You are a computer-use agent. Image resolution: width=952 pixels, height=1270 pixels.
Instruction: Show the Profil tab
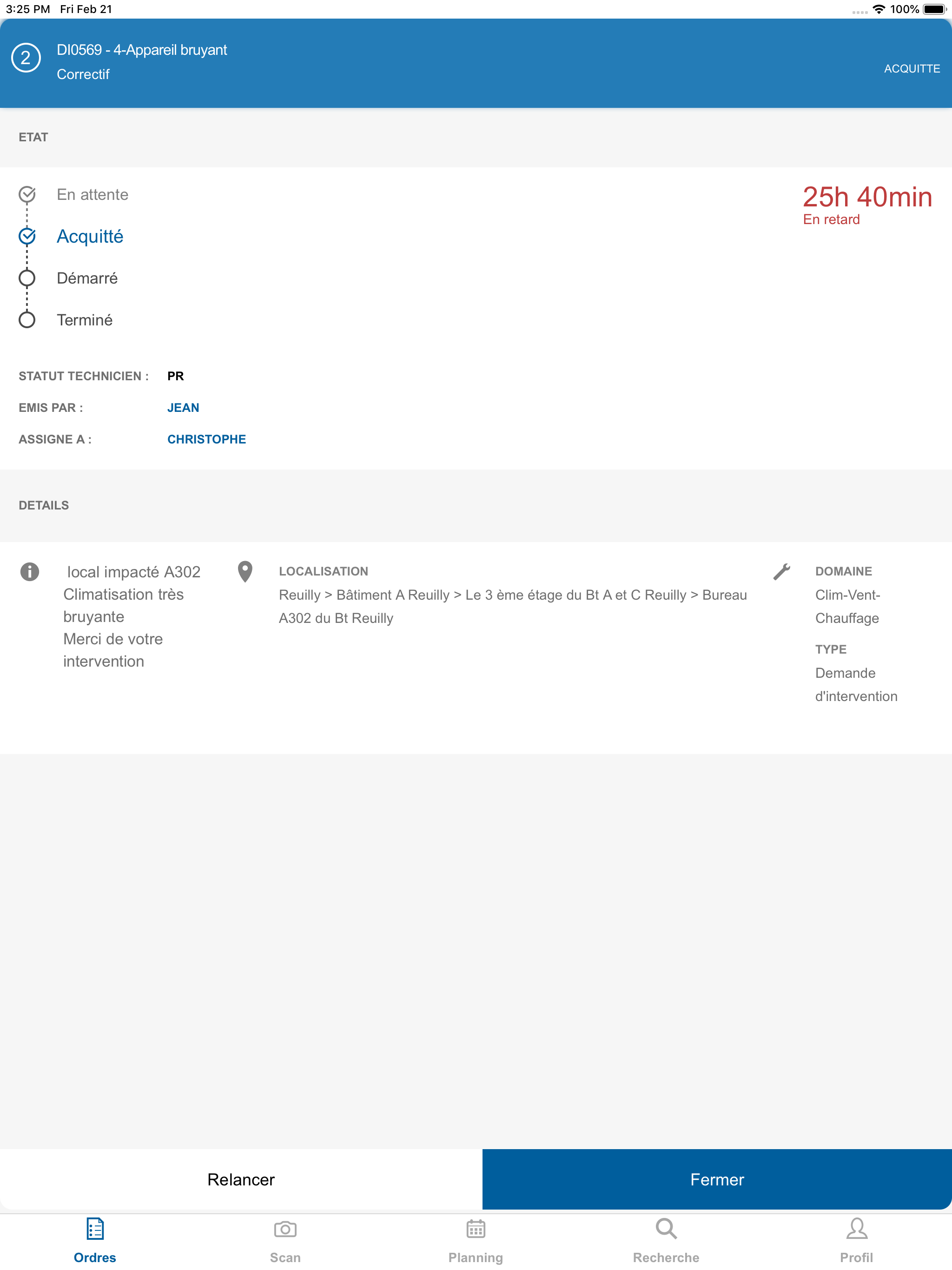pos(857,1241)
